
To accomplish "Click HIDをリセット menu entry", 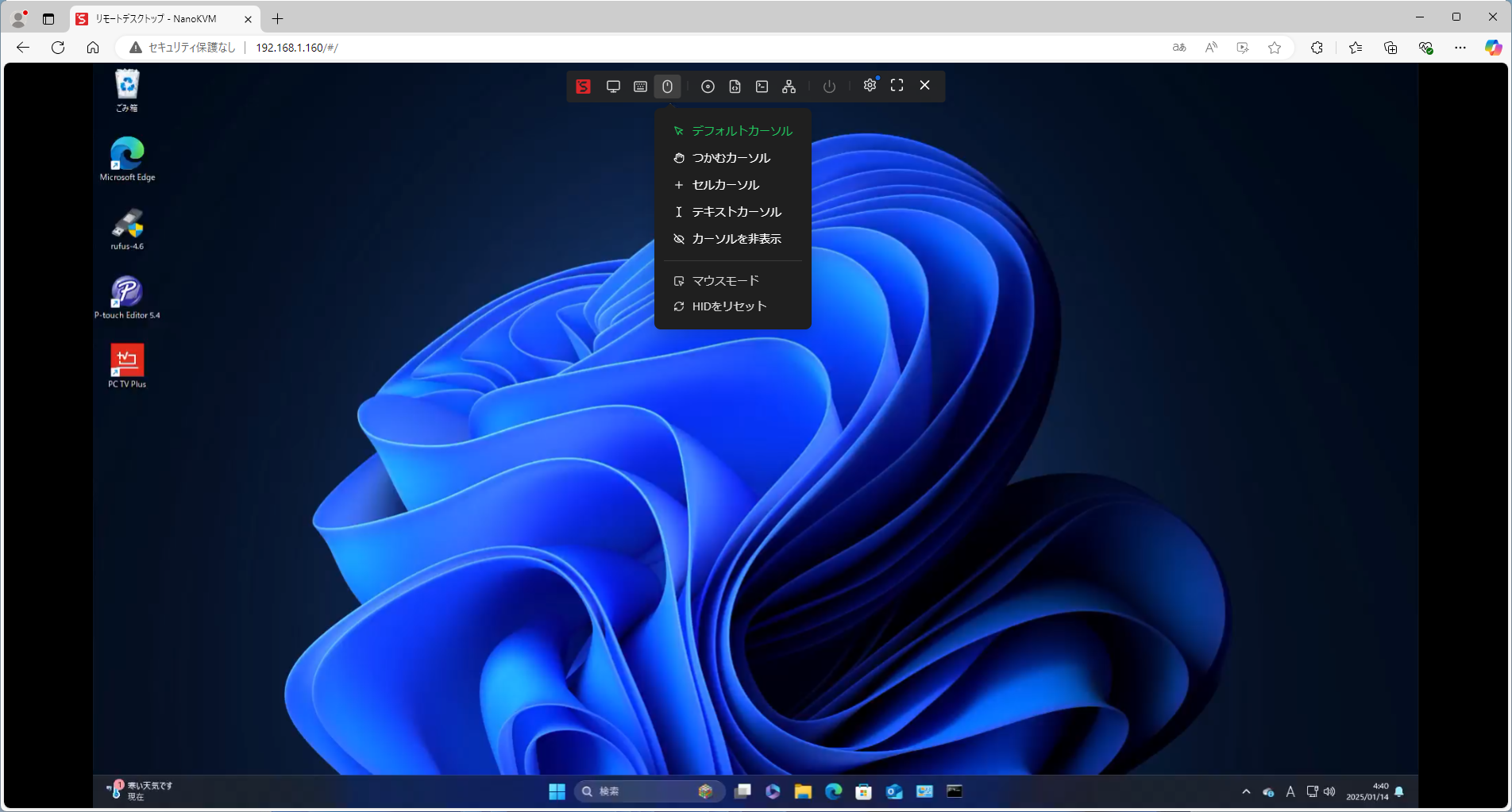I will 733,306.
